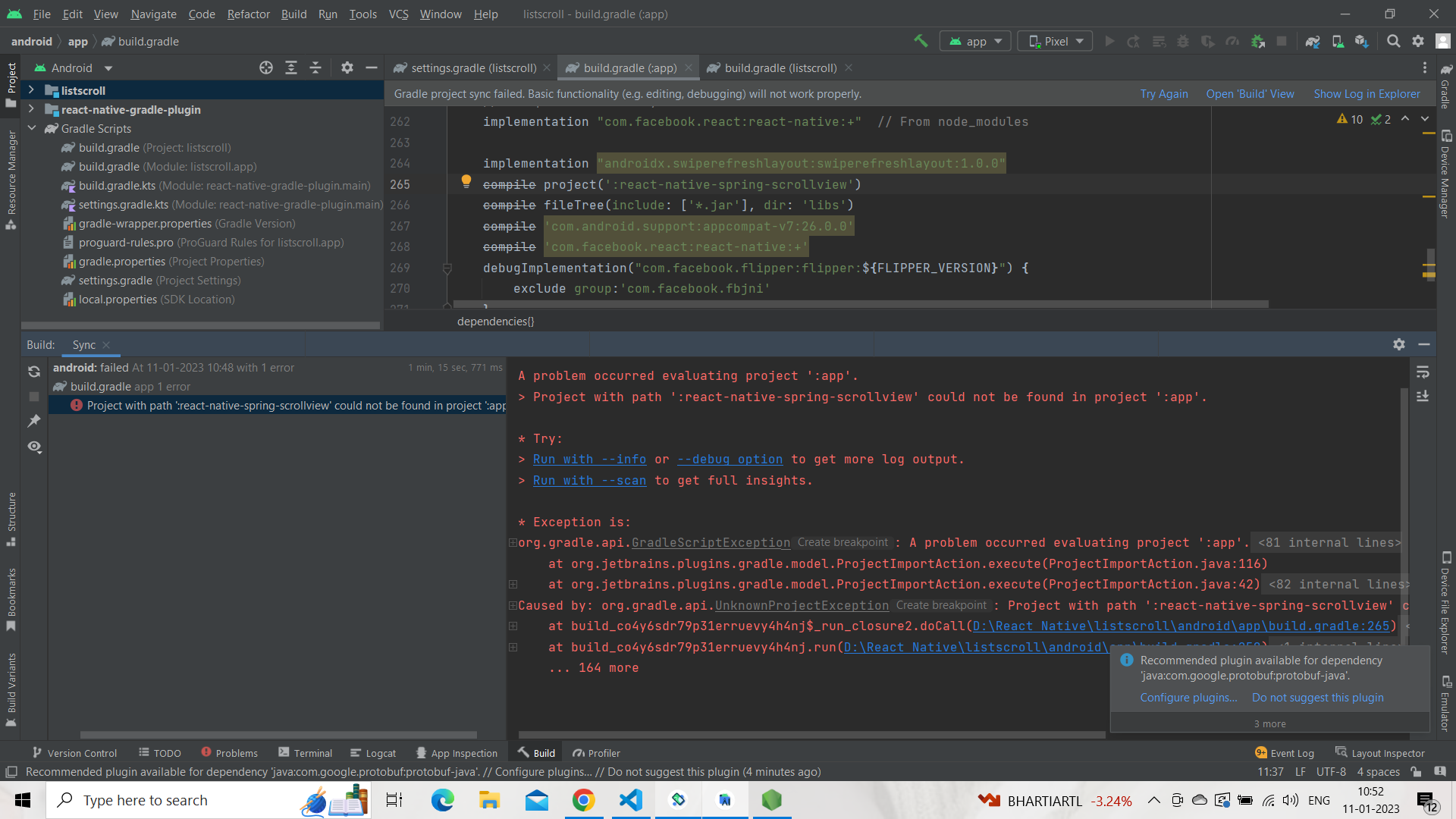Image resolution: width=1456 pixels, height=819 pixels.
Task: Switch to build.gradle (listscroll) tab
Action: [780, 67]
